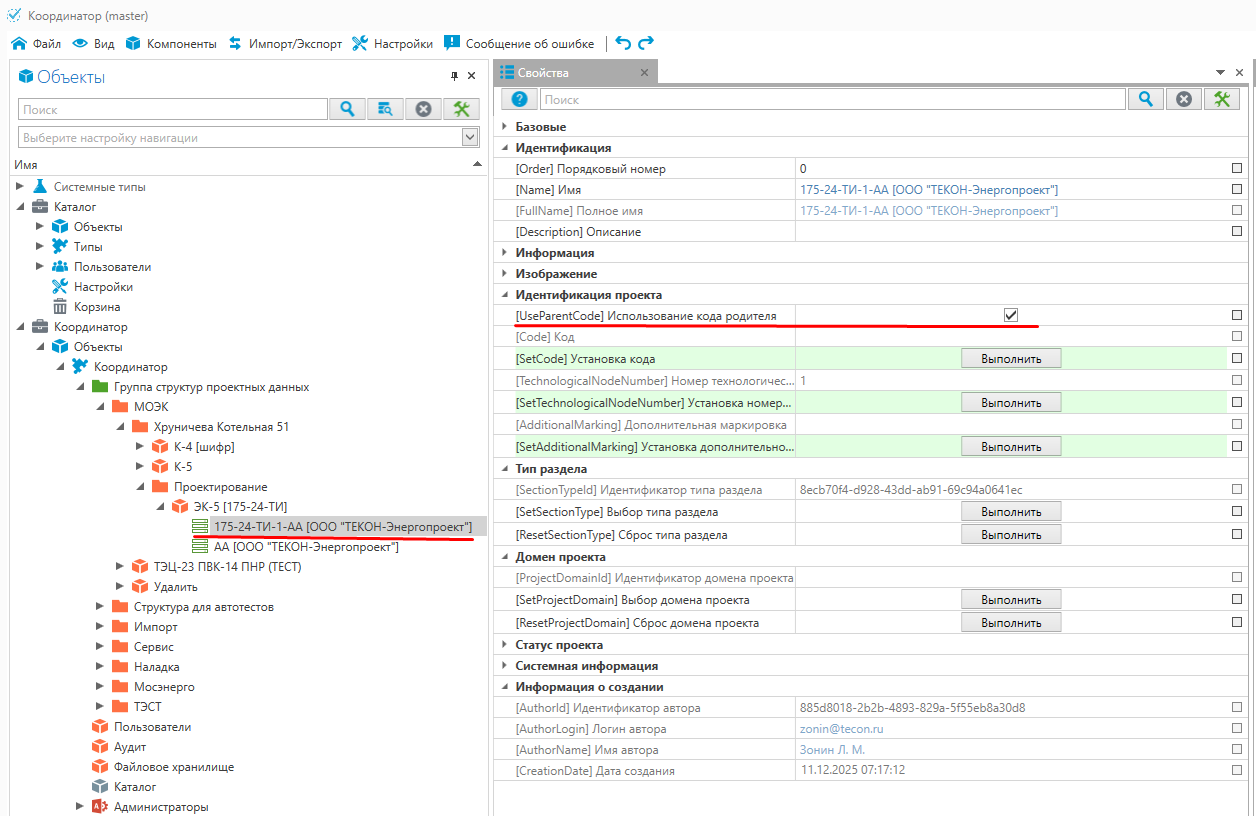1256x816 pixels.
Task: Open advanced search in Objects panel
Action: tap(385, 109)
